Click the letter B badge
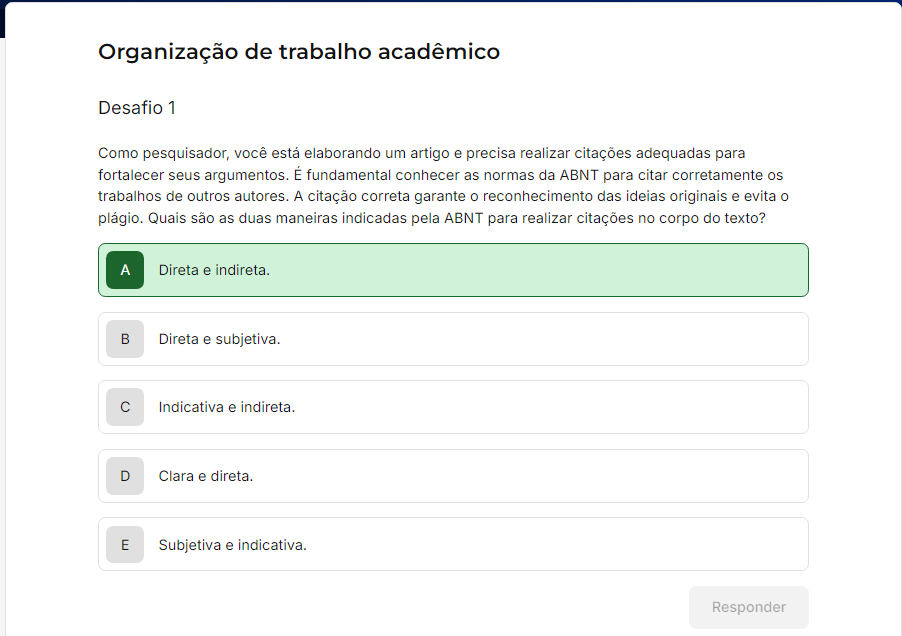The height and width of the screenshot is (636, 902). coord(125,339)
